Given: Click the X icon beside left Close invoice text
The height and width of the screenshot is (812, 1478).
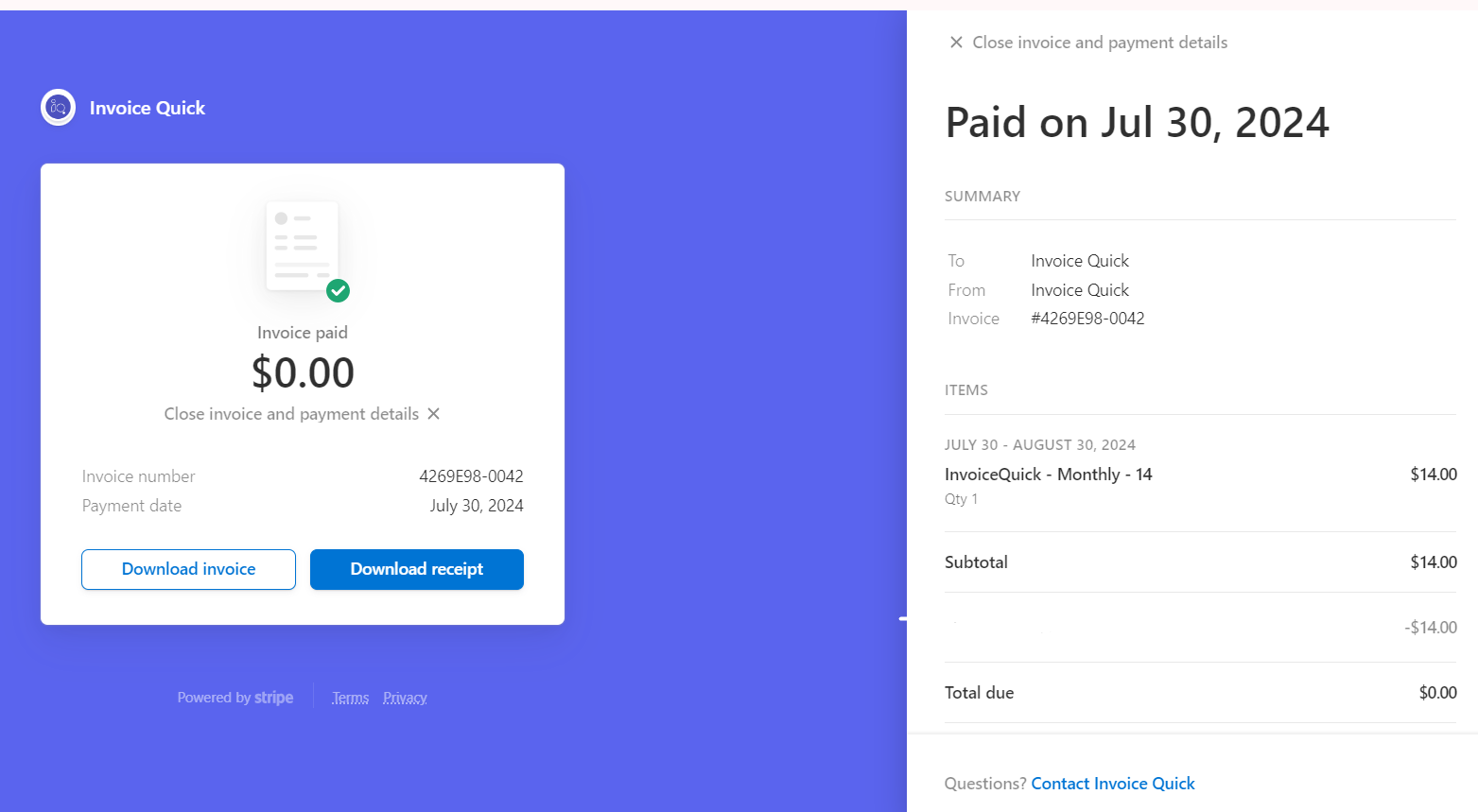Looking at the screenshot, I should 433,414.
